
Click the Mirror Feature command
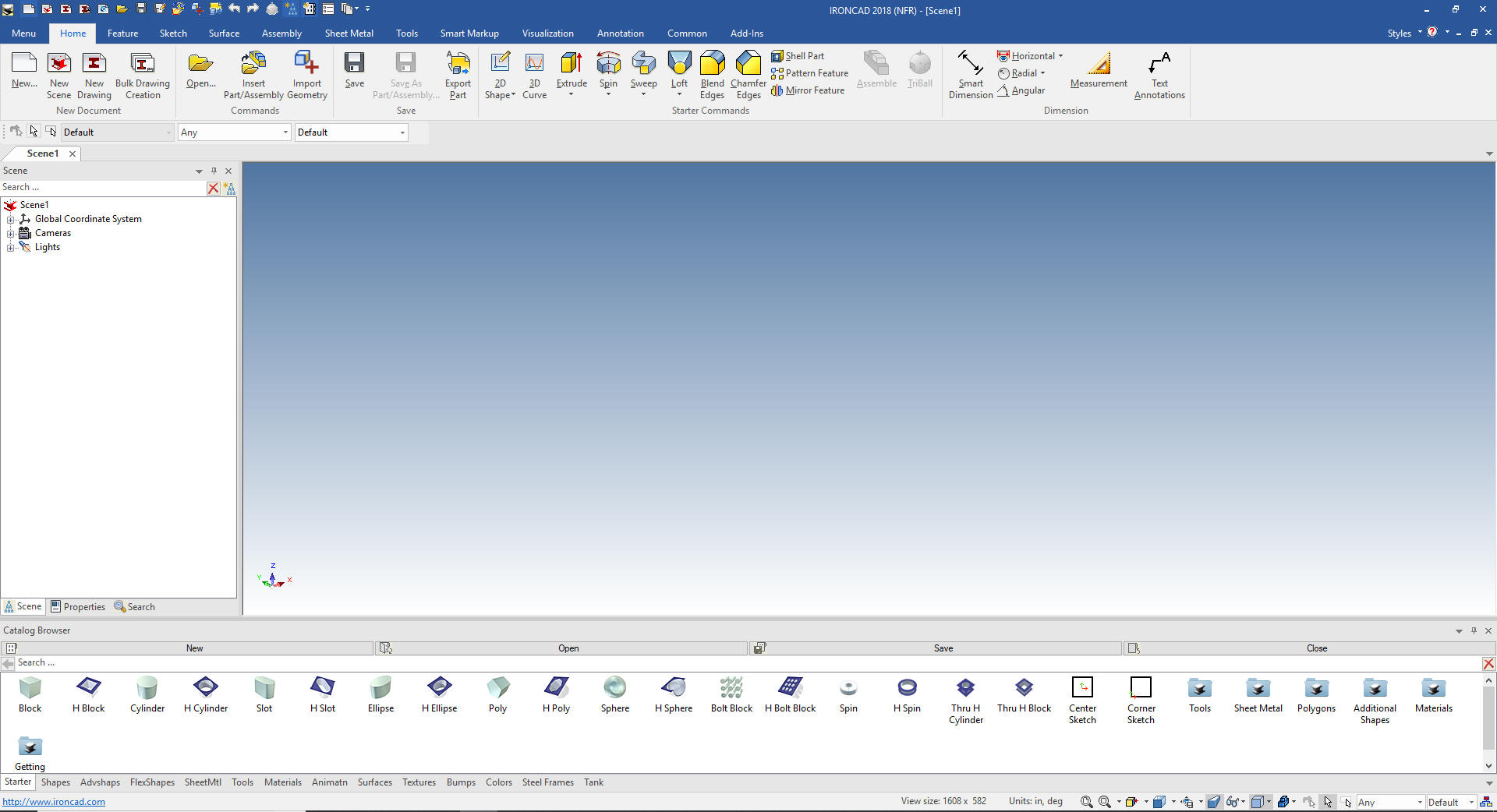point(808,90)
